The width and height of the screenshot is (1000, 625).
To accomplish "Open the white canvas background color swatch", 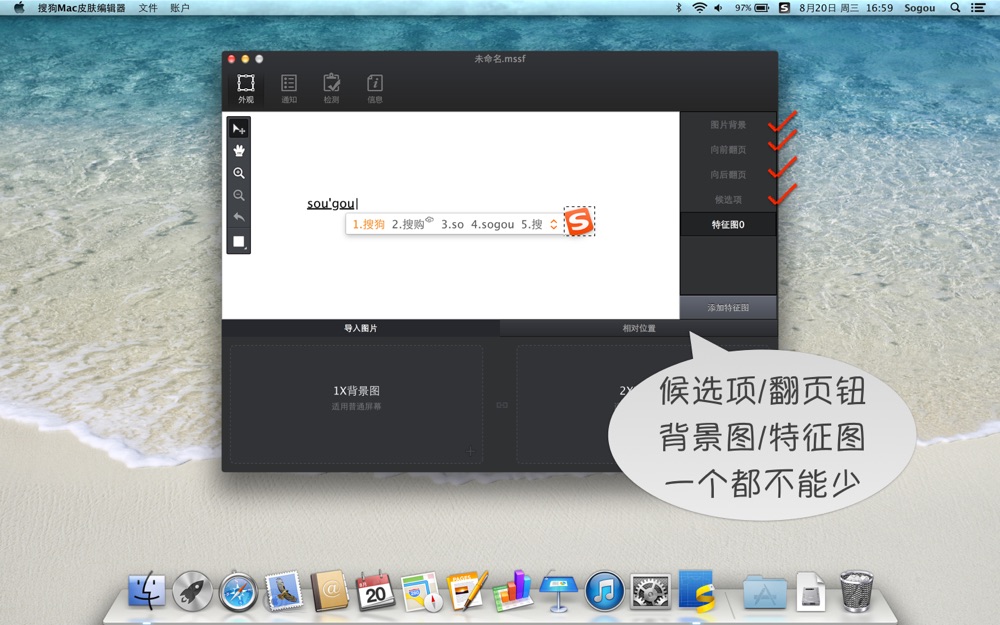I will click(x=239, y=241).
